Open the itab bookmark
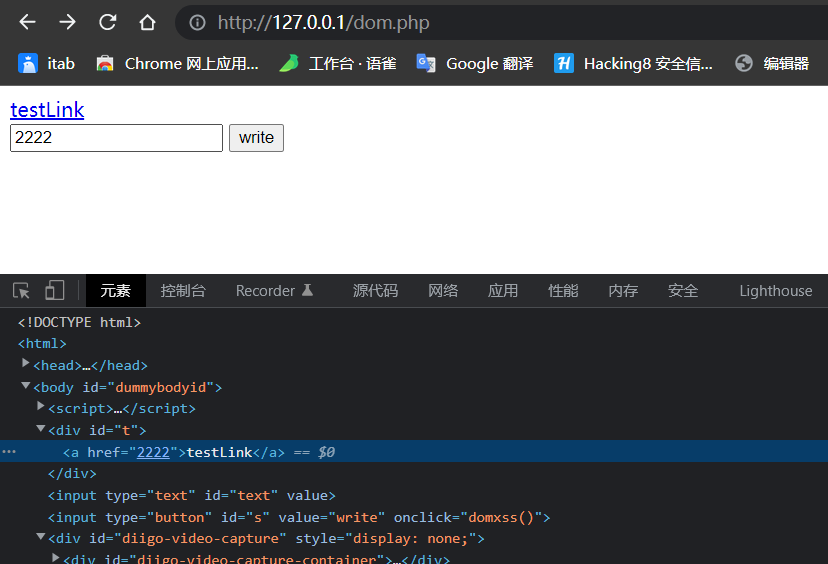 click(46, 63)
